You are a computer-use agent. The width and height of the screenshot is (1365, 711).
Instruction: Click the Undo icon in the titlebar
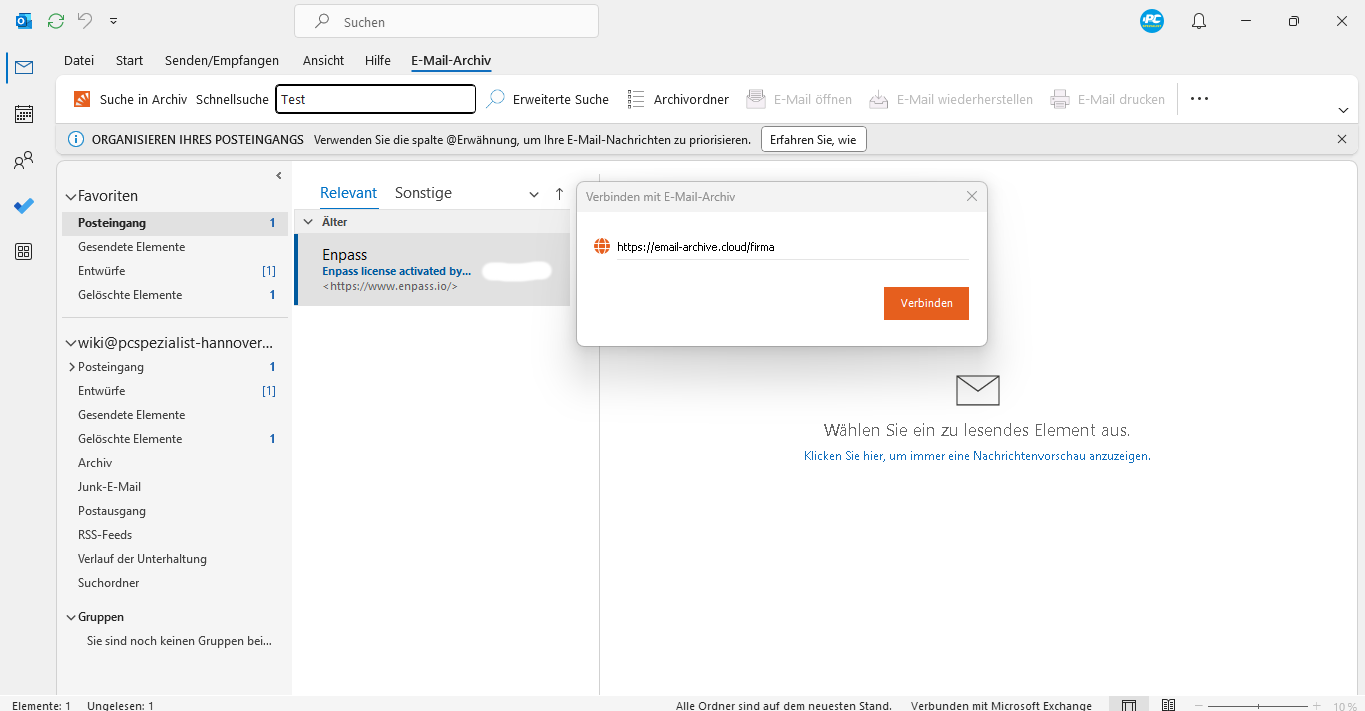coord(86,20)
